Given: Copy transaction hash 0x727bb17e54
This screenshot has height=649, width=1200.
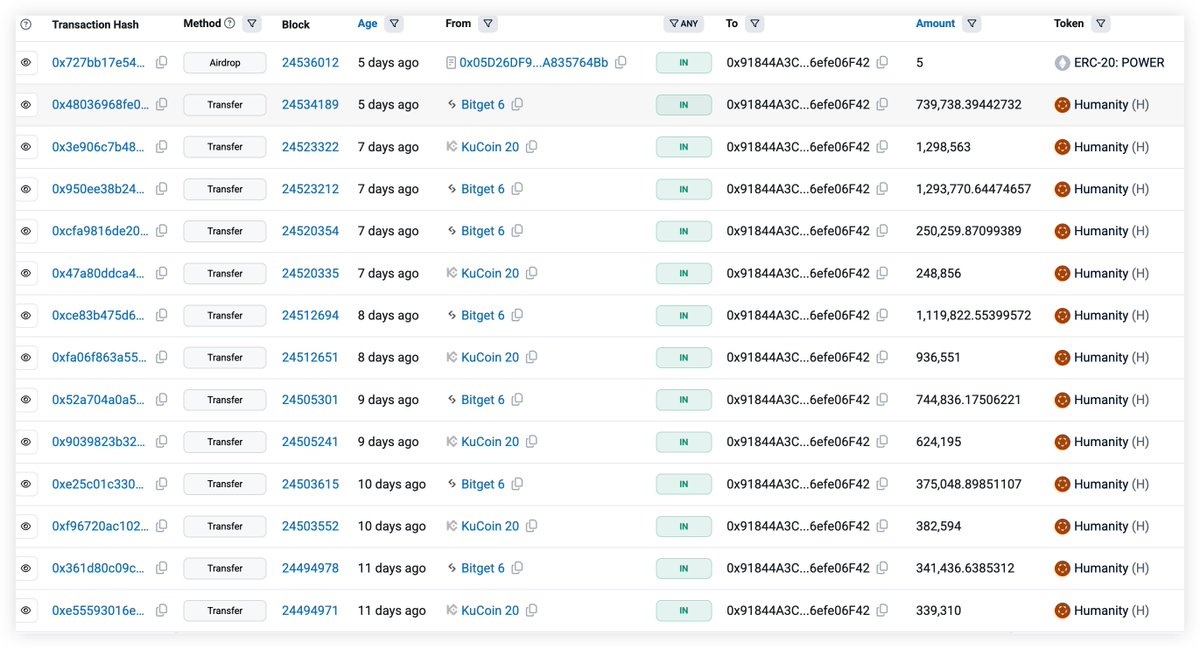Looking at the screenshot, I should pos(162,62).
